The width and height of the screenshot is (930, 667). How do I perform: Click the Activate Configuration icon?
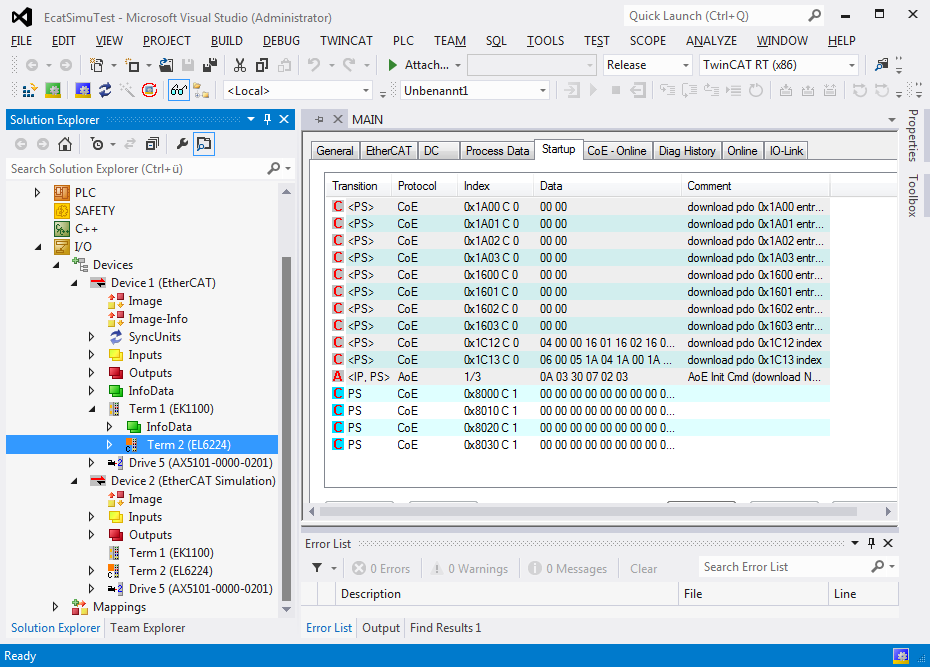point(29,91)
